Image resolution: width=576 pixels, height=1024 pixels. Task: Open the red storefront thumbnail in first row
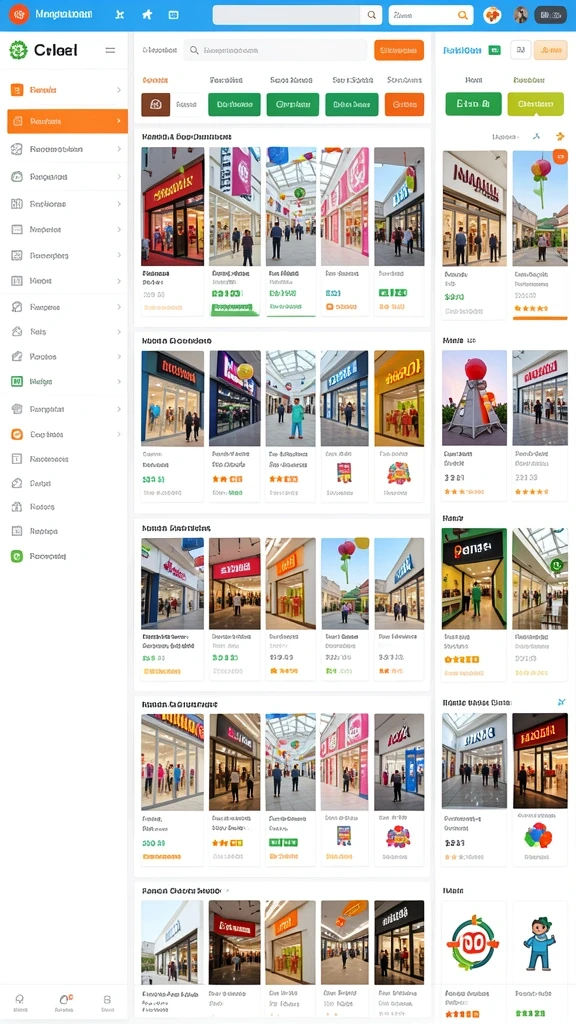click(x=172, y=206)
